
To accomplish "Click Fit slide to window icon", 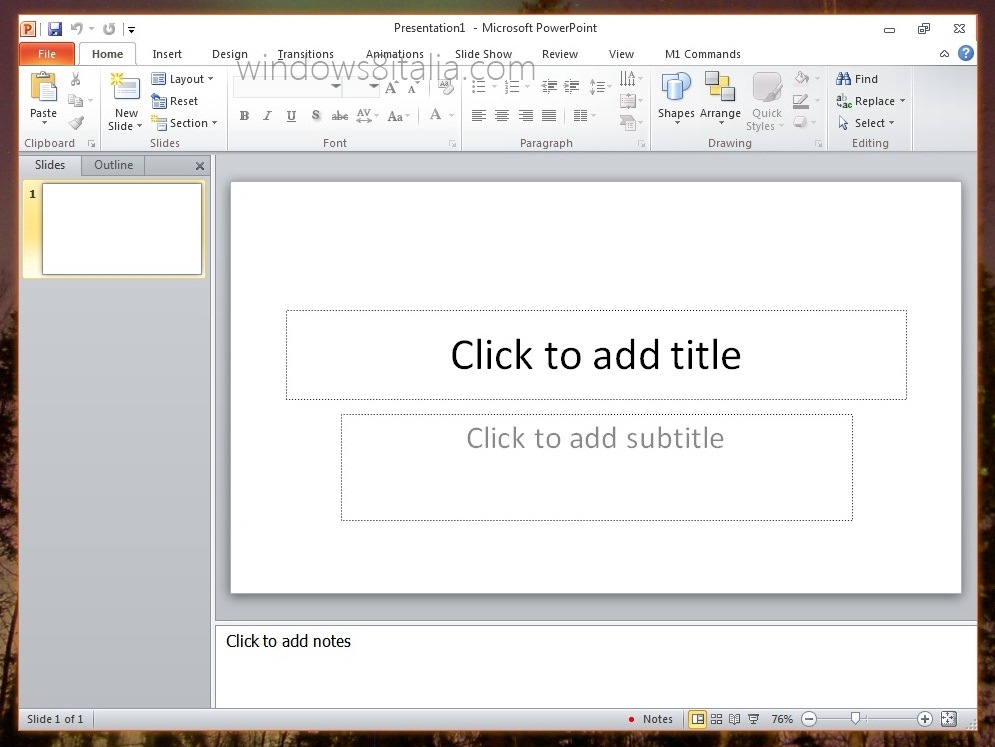I will [x=949, y=719].
